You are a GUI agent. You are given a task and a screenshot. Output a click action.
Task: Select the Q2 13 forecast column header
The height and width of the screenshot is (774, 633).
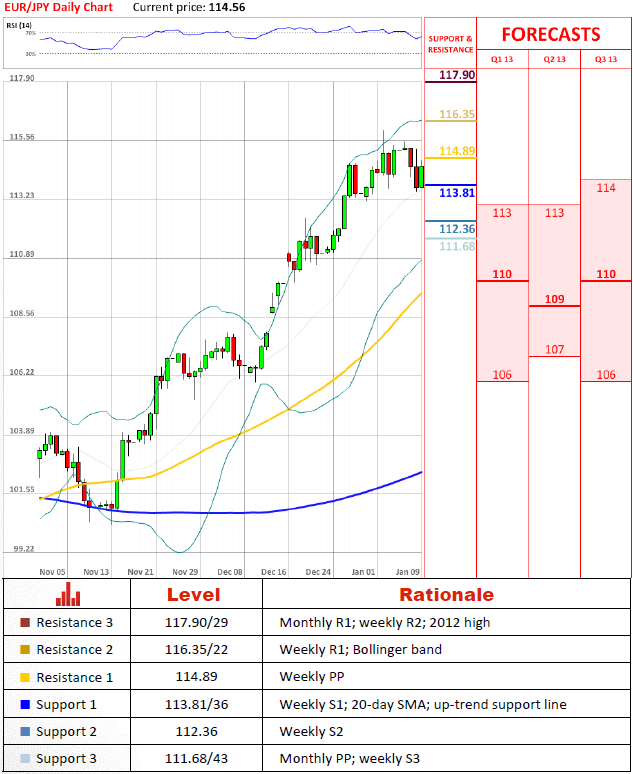(554, 59)
